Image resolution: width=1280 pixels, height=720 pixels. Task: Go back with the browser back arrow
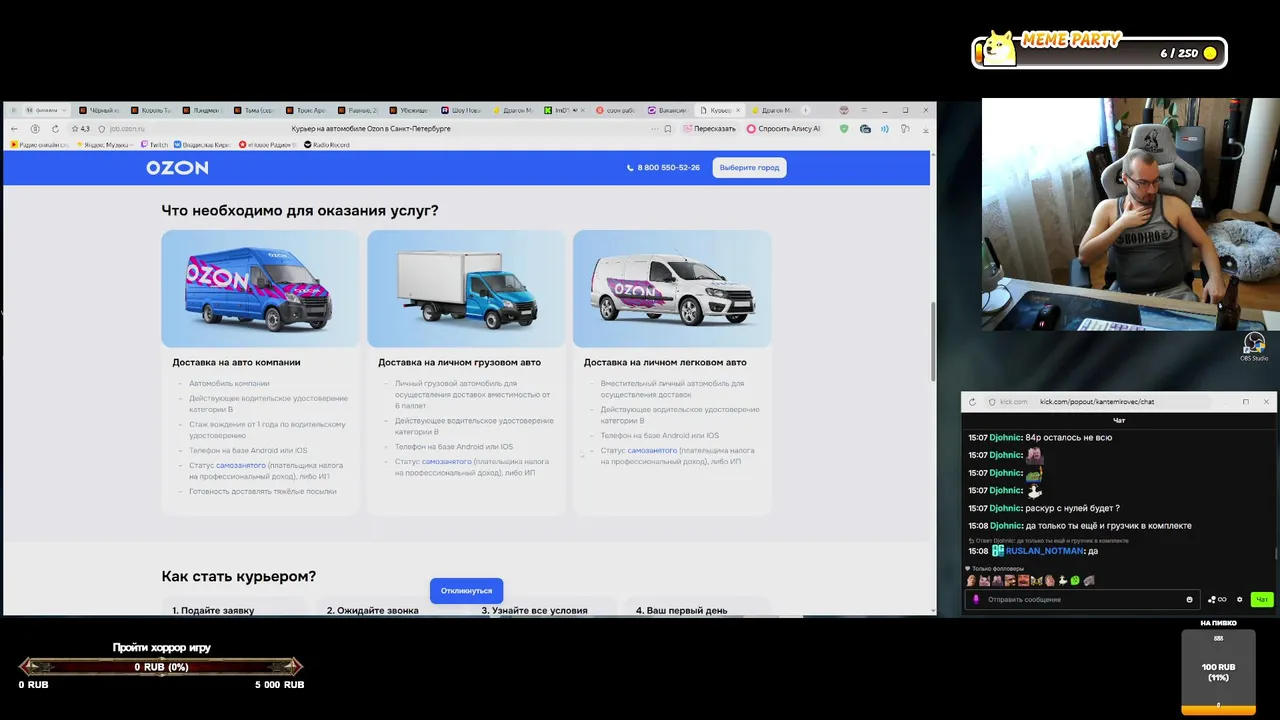(x=14, y=129)
